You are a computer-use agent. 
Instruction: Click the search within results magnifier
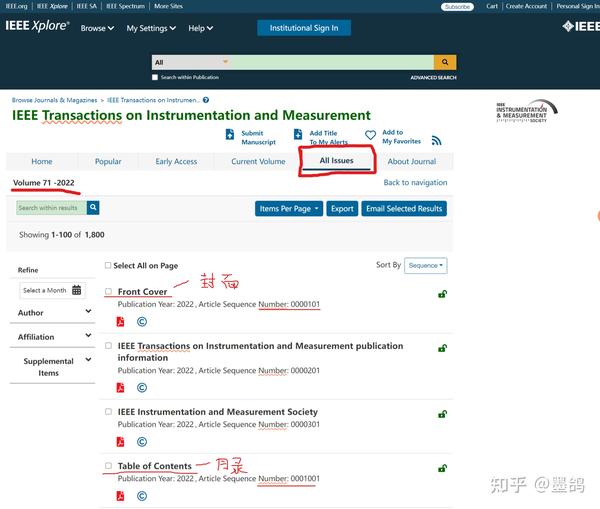point(93,207)
